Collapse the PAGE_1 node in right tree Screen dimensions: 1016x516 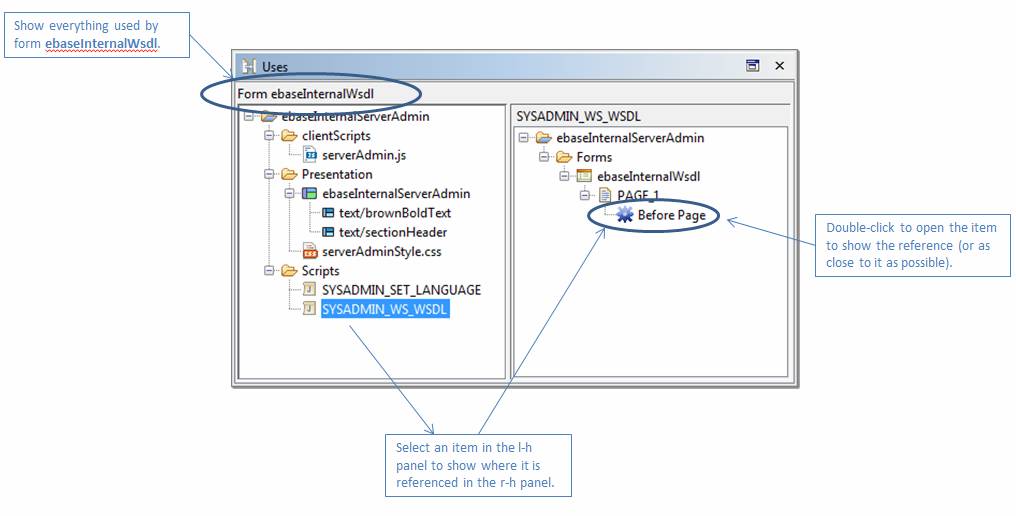coord(586,195)
